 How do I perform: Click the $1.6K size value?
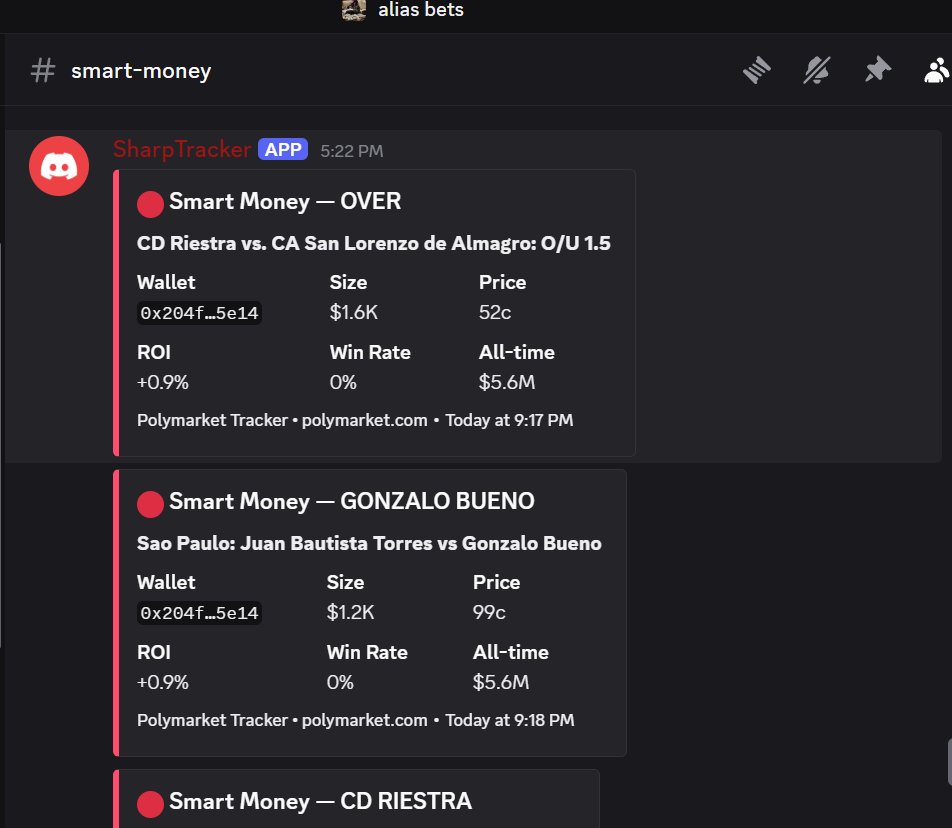353,312
